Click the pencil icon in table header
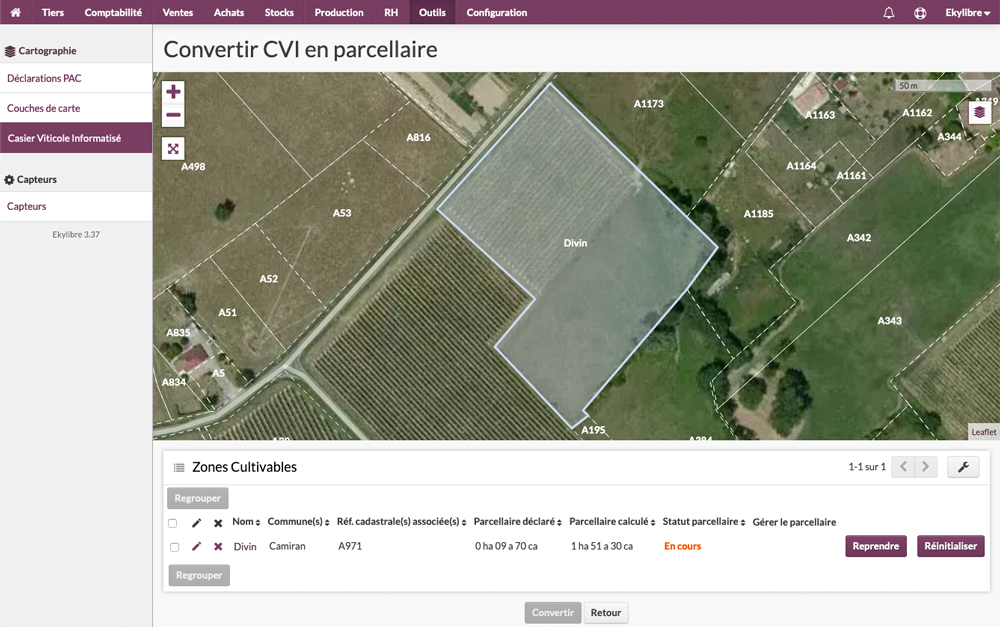Image resolution: width=1000 pixels, height=627 pixels. pyautogui.click(x=196, y=523)
